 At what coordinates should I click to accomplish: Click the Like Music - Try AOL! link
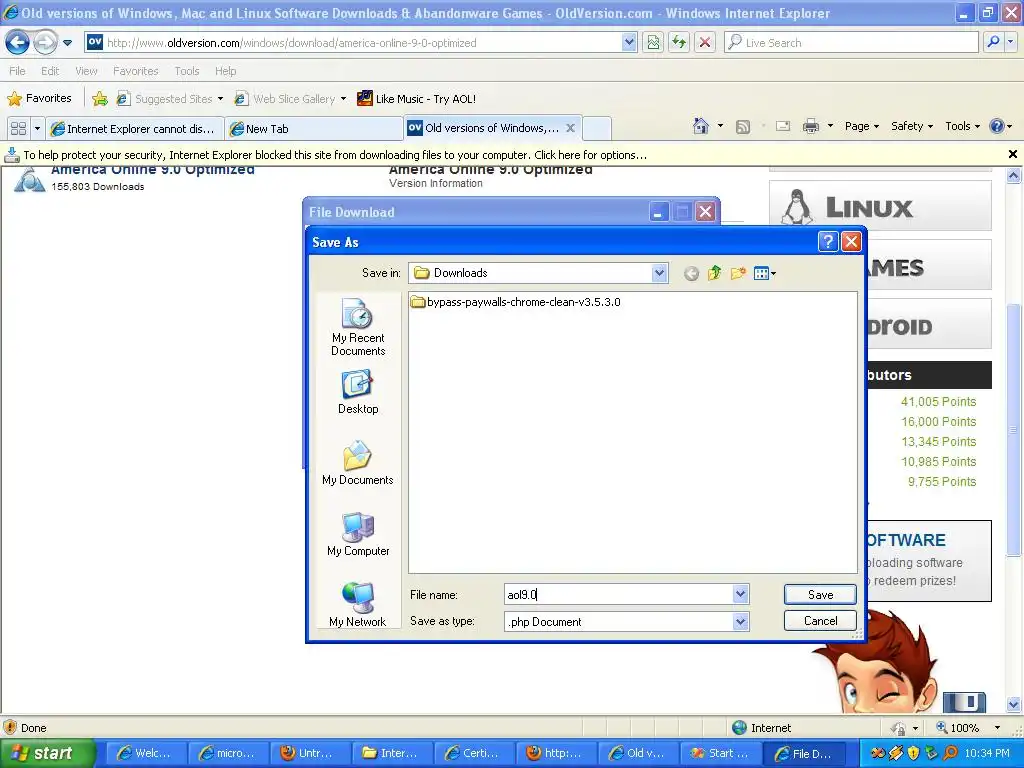coord(417,99)
